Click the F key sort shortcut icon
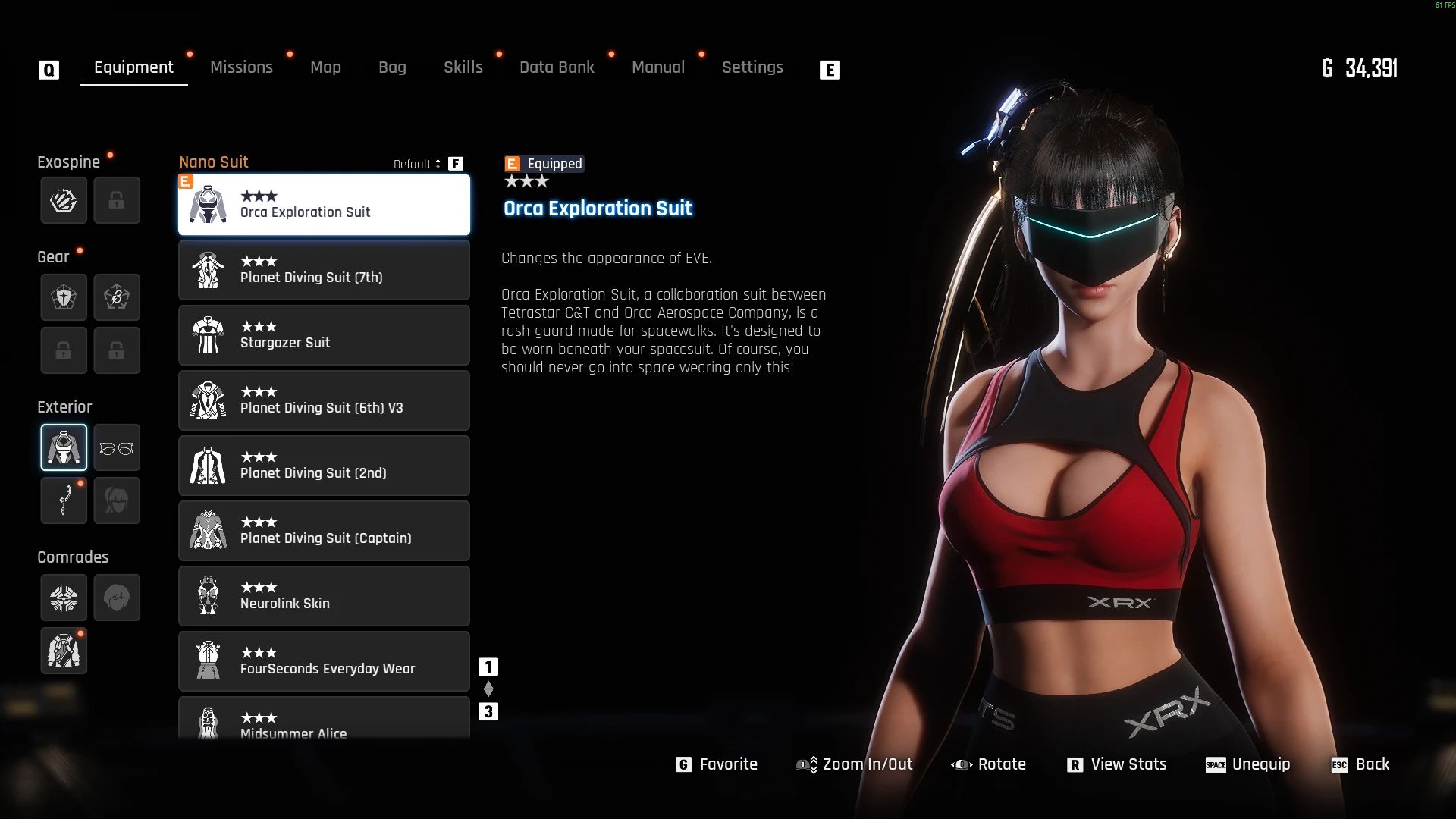This screenshot has height=819, width=1456. (455, 164)
